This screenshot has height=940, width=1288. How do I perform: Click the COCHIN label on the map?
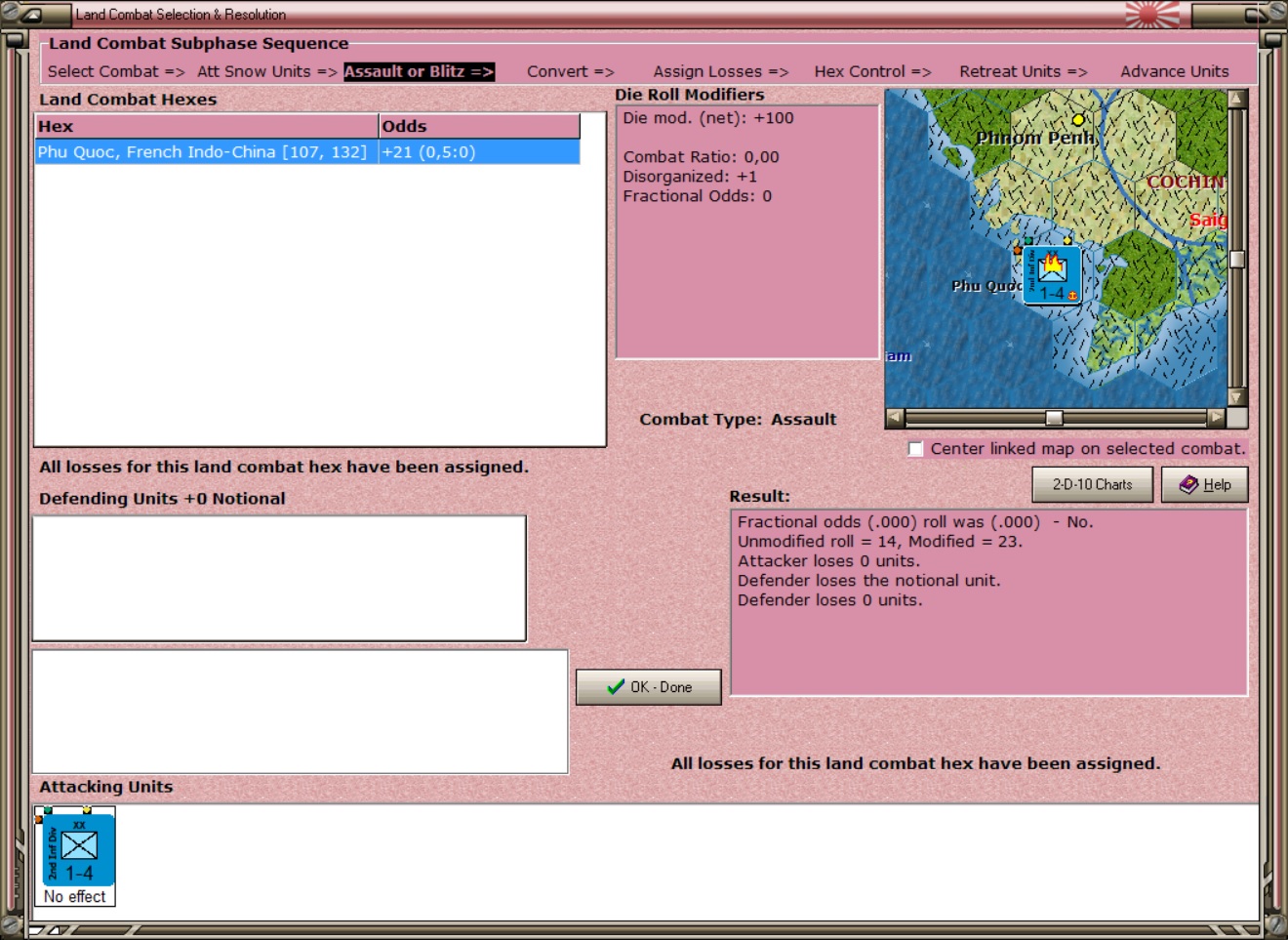pos(1185,182)
